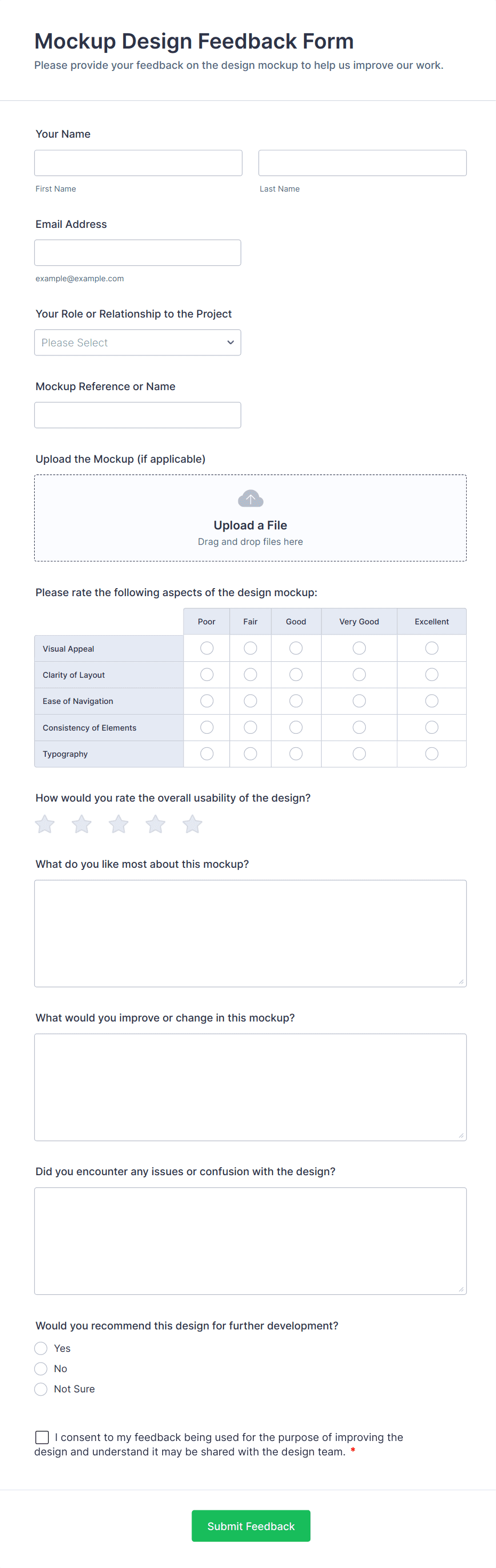Select Very Good for Ease of Navigation
The height and width of the screenshot is (1568, 496).
[358, 701]
